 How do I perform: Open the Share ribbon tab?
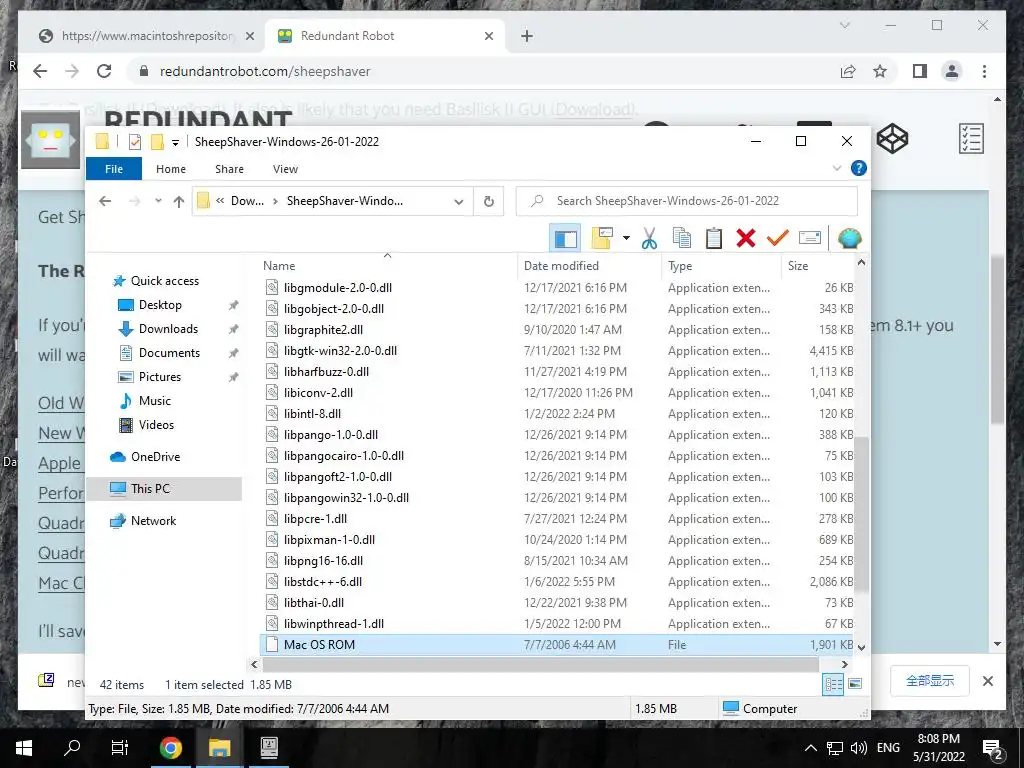point(229,168)
